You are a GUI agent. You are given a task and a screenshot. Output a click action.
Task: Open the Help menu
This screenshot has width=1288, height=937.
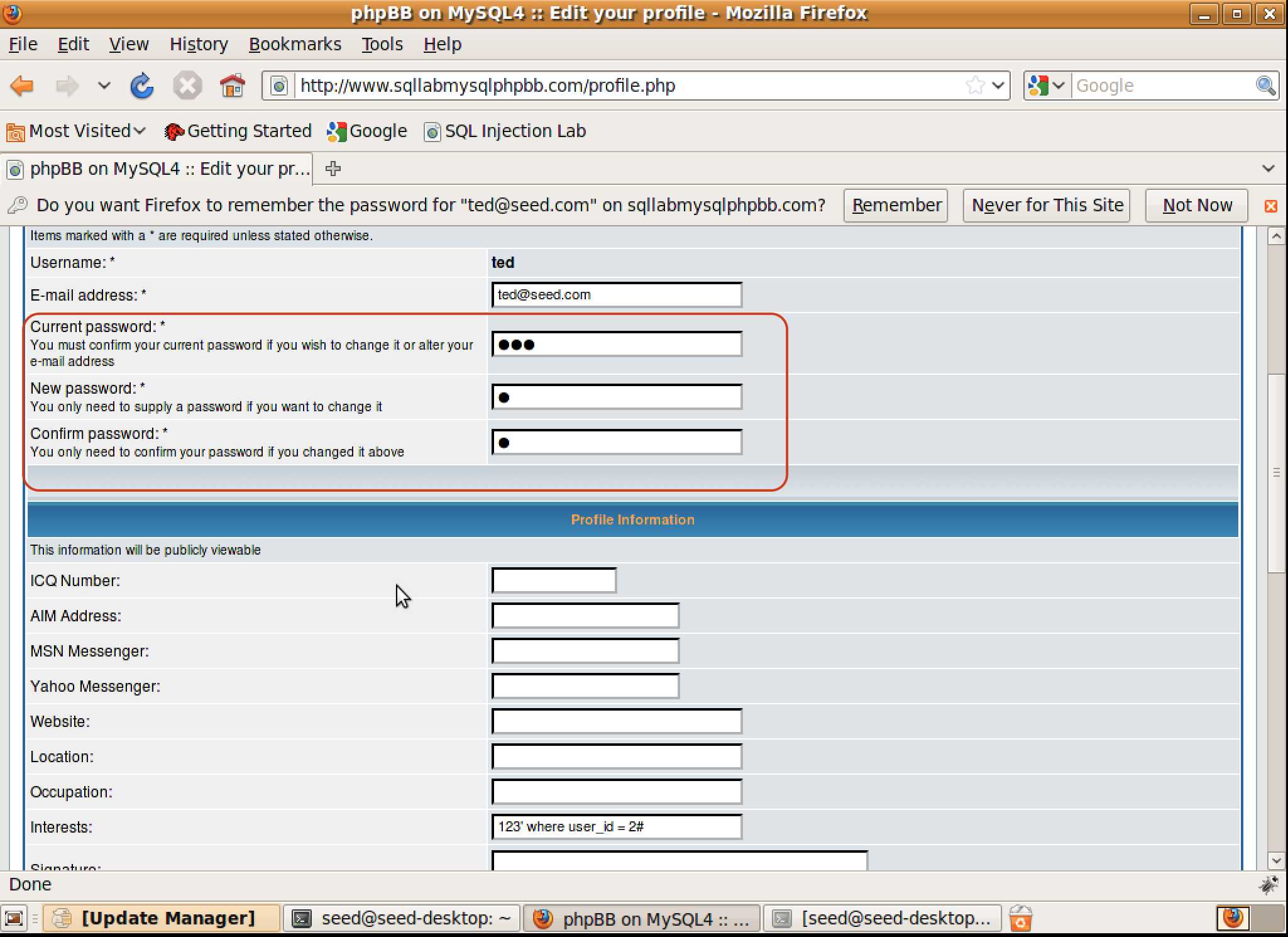[442, 44]
